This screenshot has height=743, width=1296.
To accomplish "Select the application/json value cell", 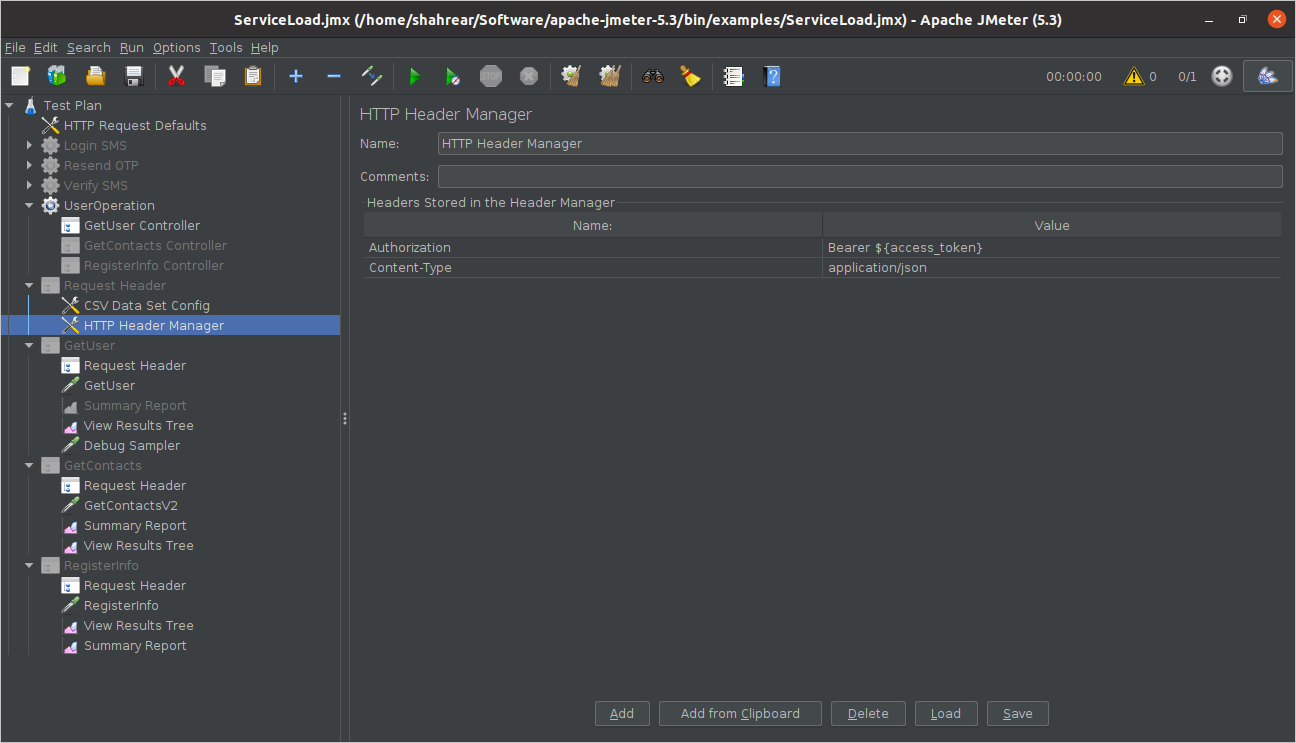I will point(1052,267).
